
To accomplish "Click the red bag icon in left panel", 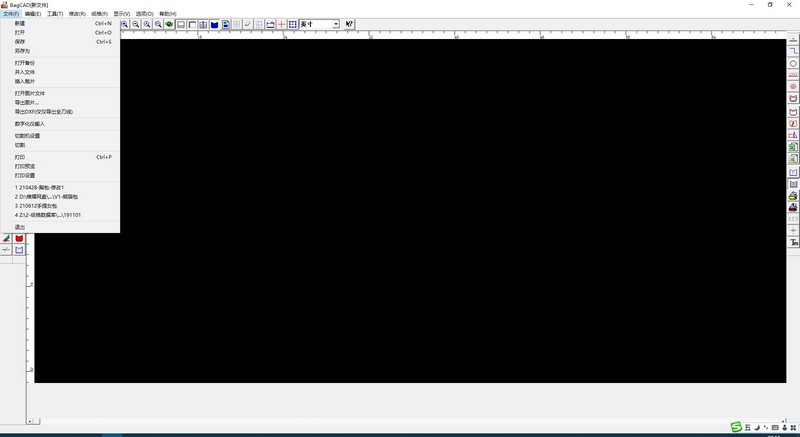I will click(19, 239).
